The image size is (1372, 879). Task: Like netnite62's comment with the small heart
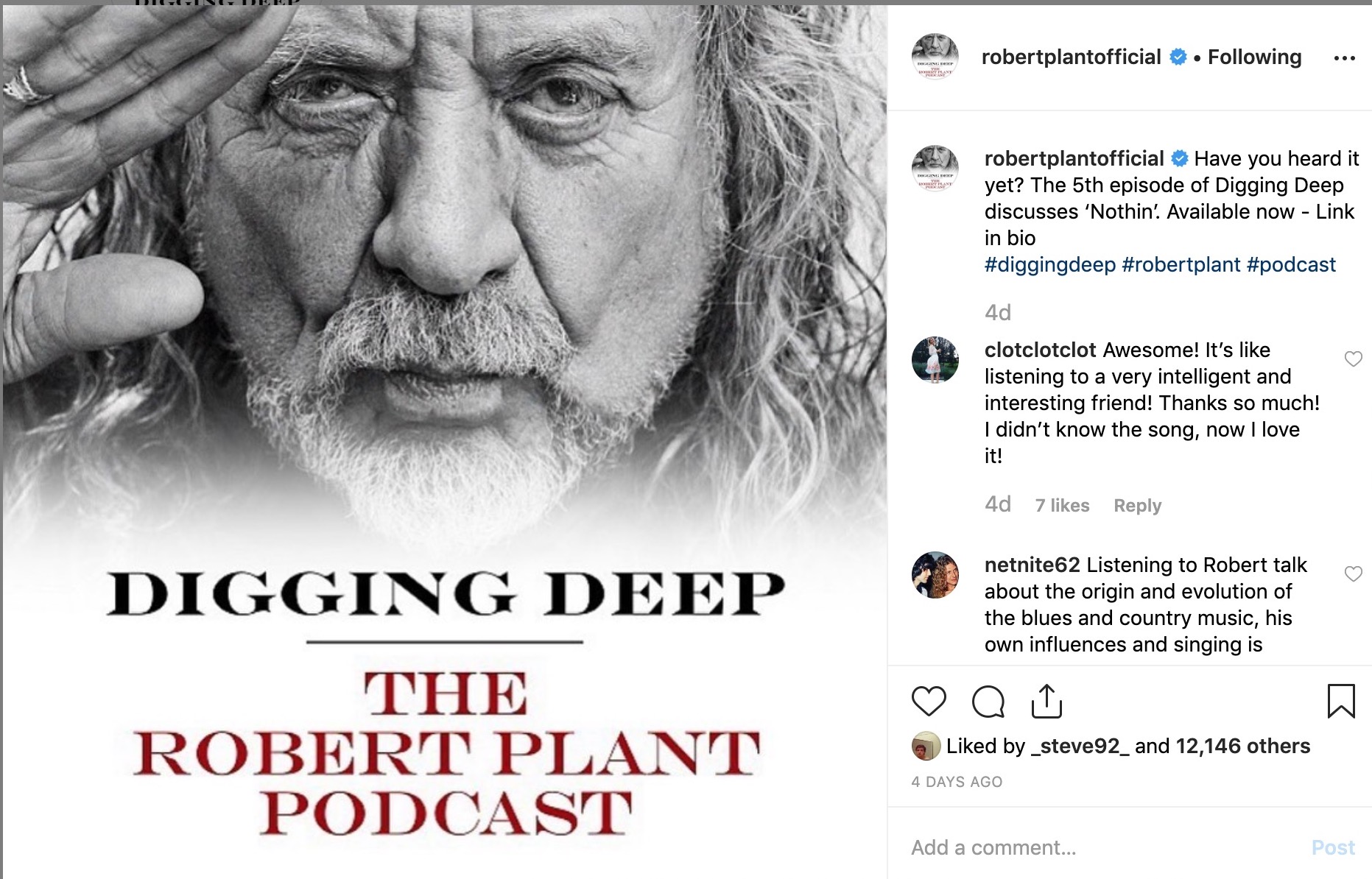pos(1354,573)
